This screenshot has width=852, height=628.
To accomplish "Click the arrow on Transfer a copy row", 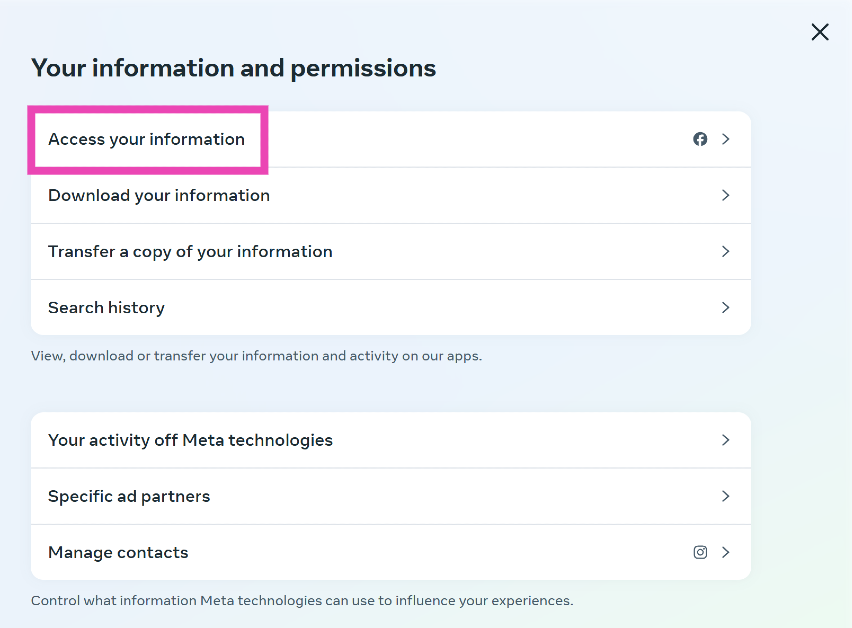I will click(x=726, y=251).
